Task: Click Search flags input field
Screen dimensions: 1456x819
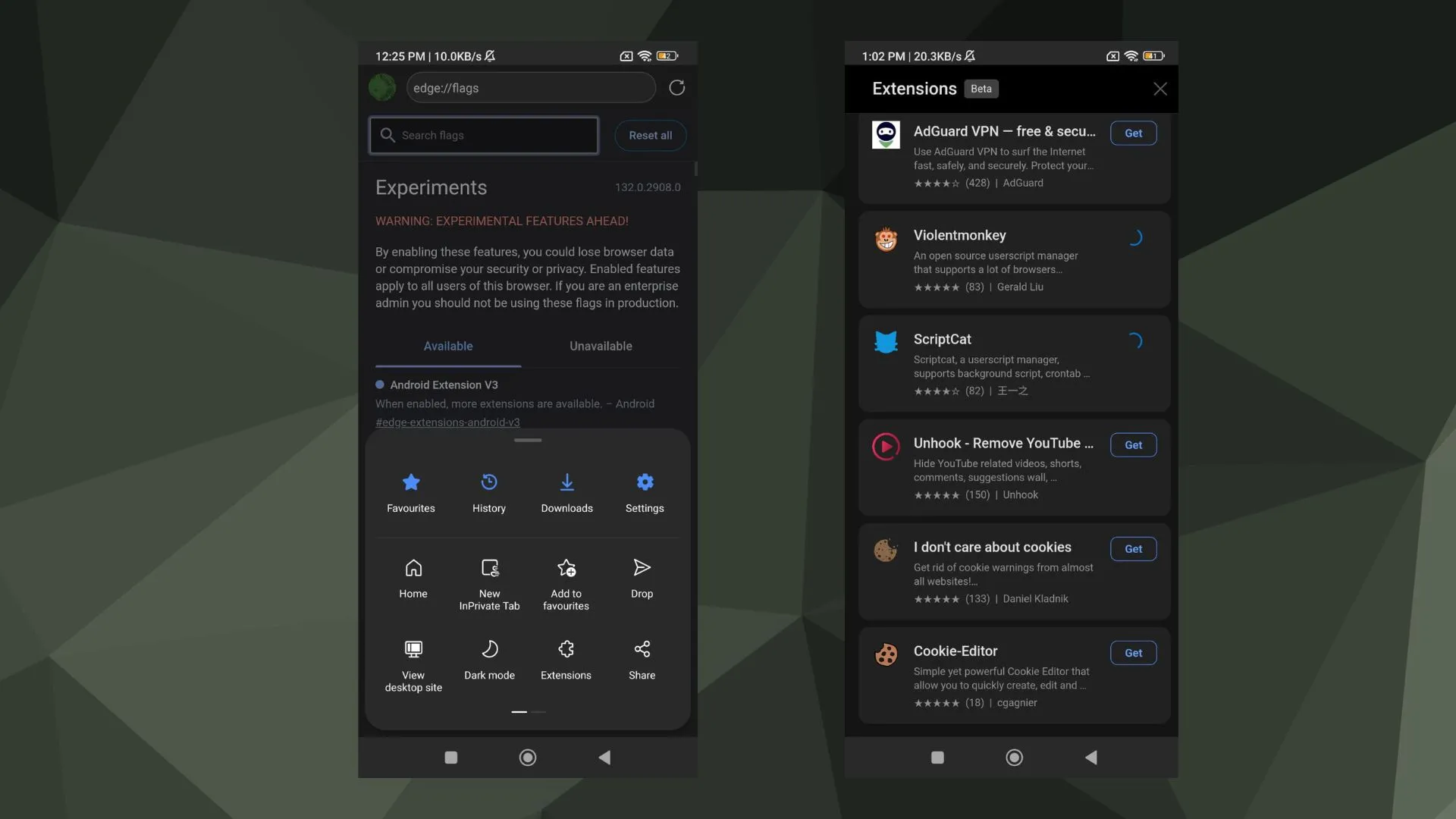Action: coord(484,135)
